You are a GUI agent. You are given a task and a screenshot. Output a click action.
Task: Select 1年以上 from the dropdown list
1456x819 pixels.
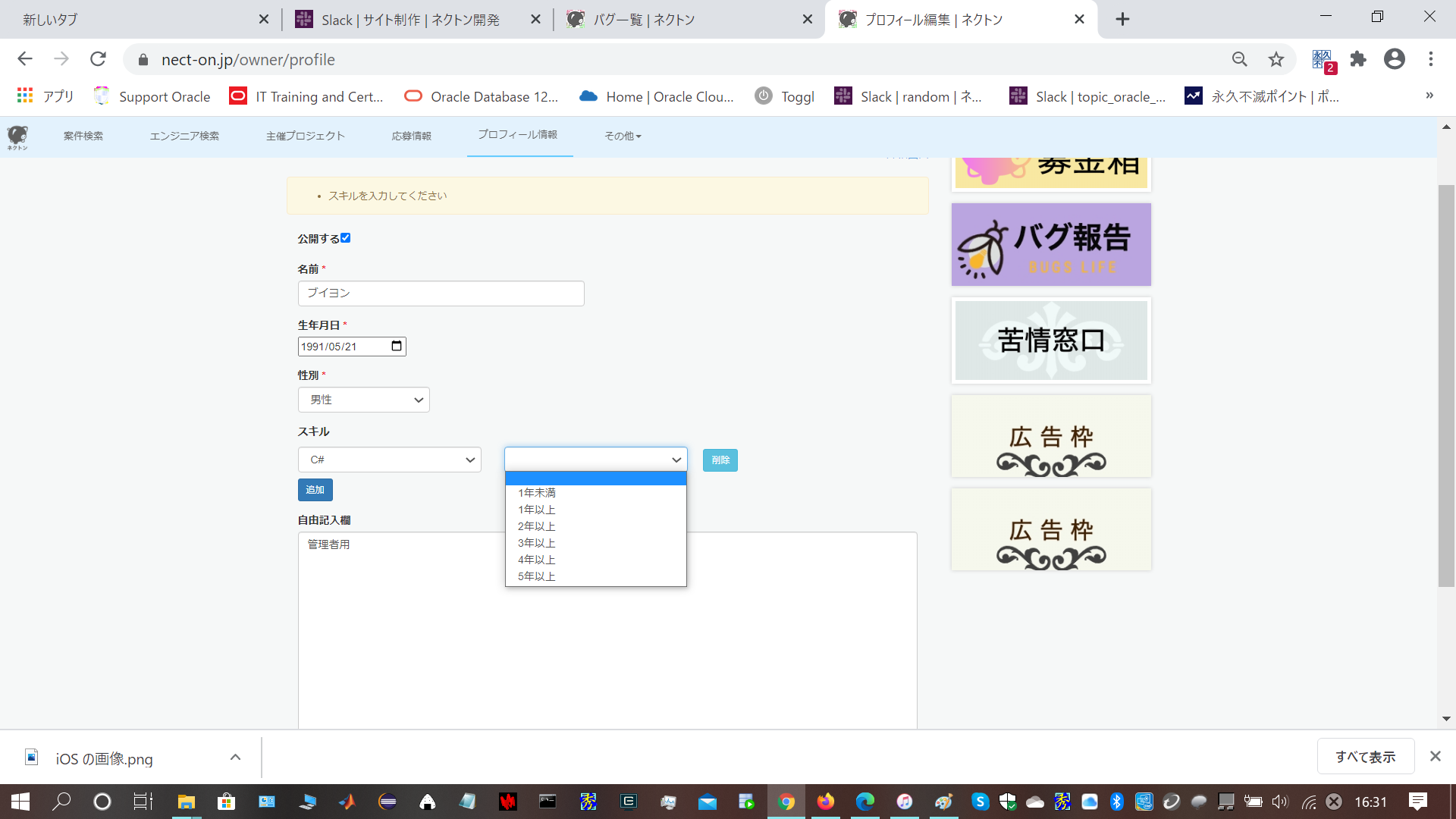tap(596, 510)
